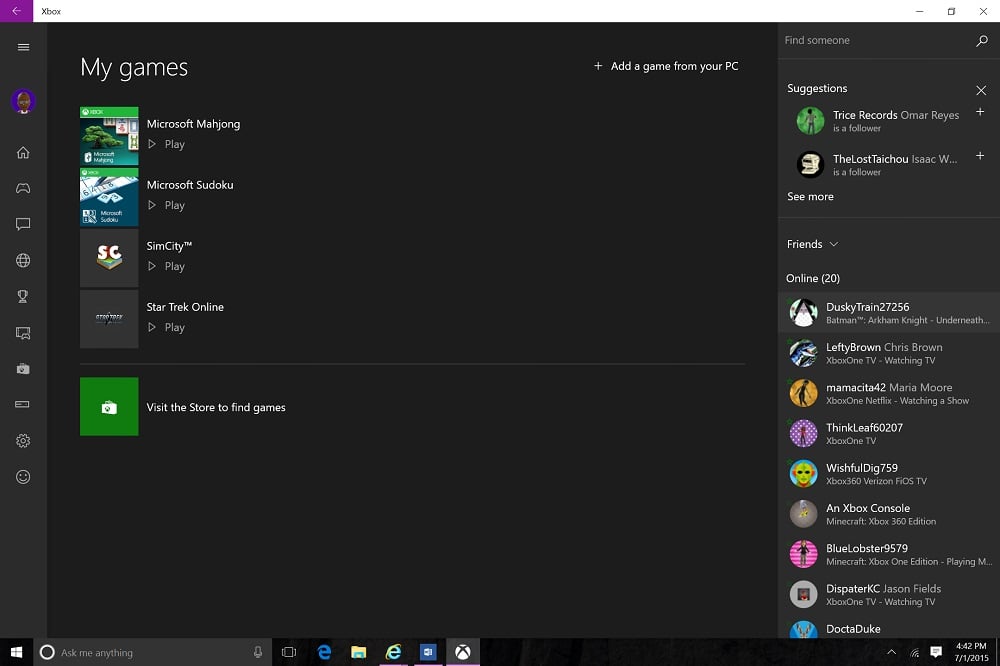This screenshot has height=666, width=1000.
Task: Collapse the Suggestions panel with the X
Action: (981, 90)
